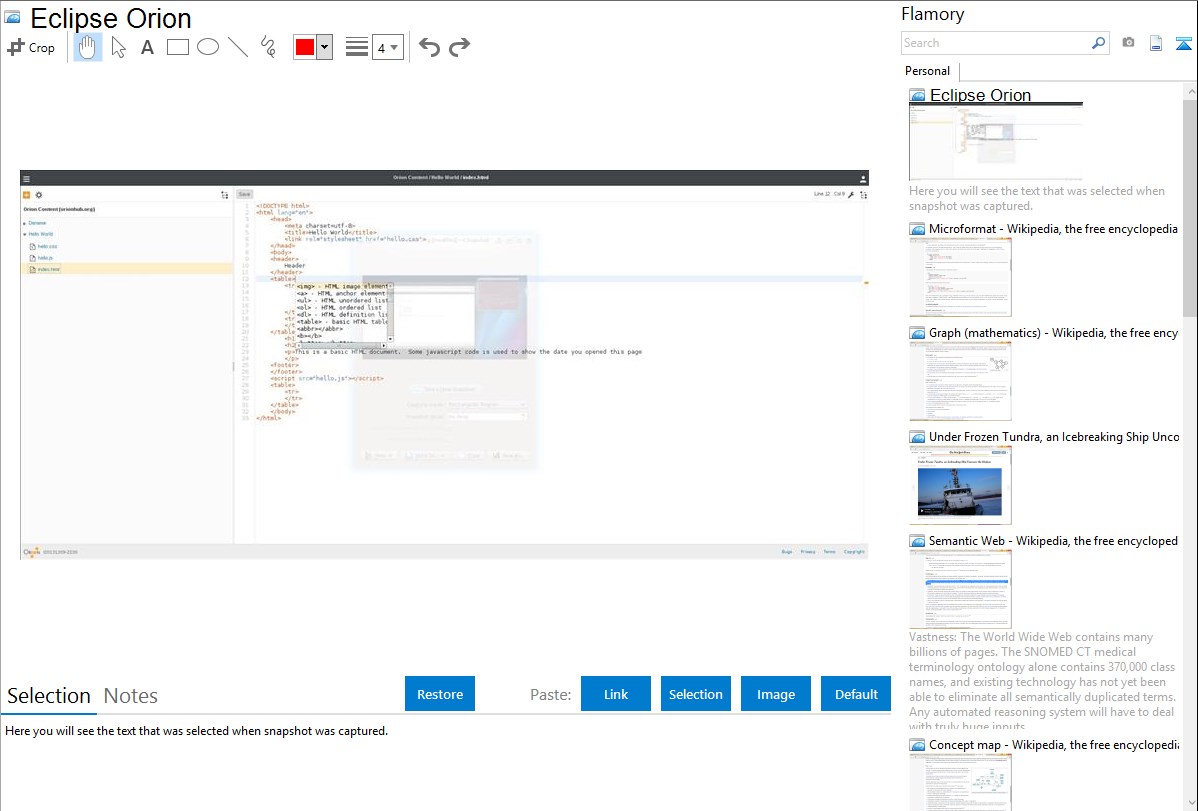This screenshot has width=1198, height=811.
Task: Click the Restore button
Action: coord(440,694)
